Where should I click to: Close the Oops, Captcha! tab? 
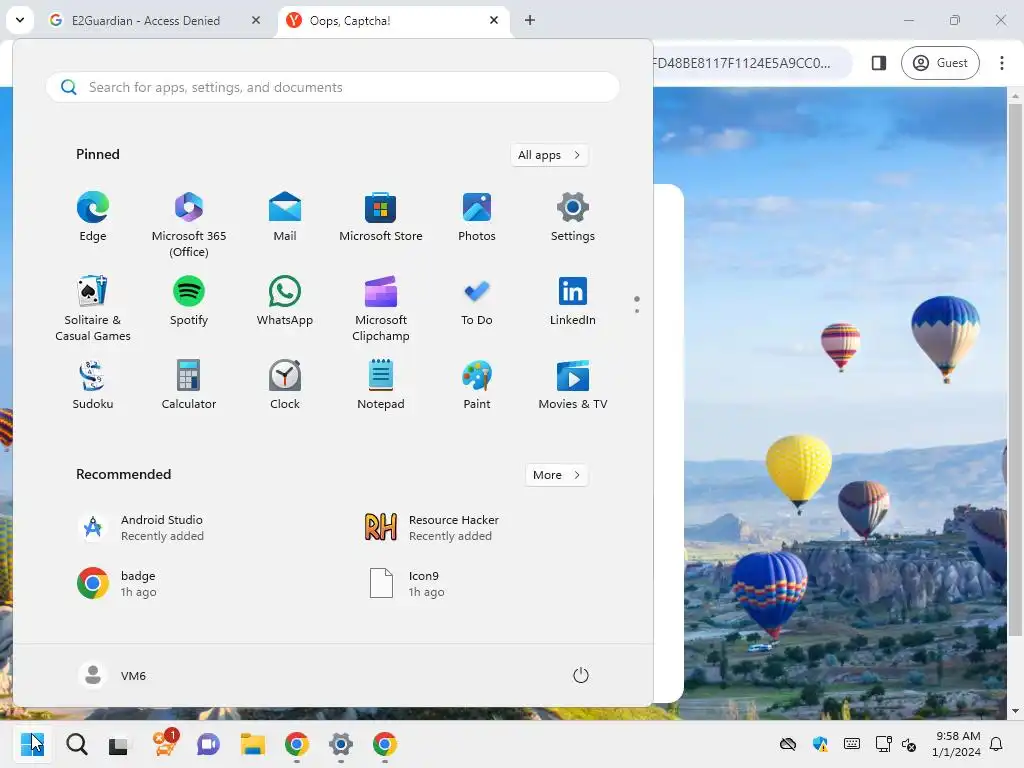coord(494,20)
